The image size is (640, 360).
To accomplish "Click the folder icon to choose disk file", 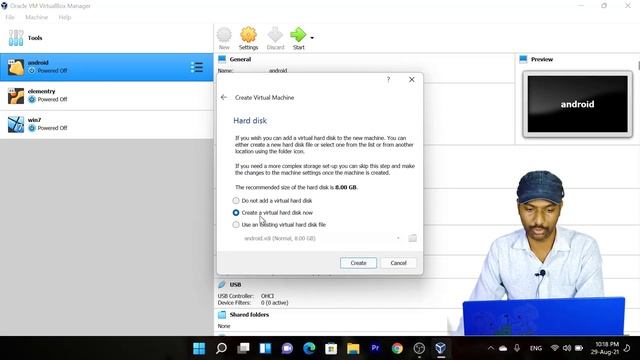I will 412,238.
